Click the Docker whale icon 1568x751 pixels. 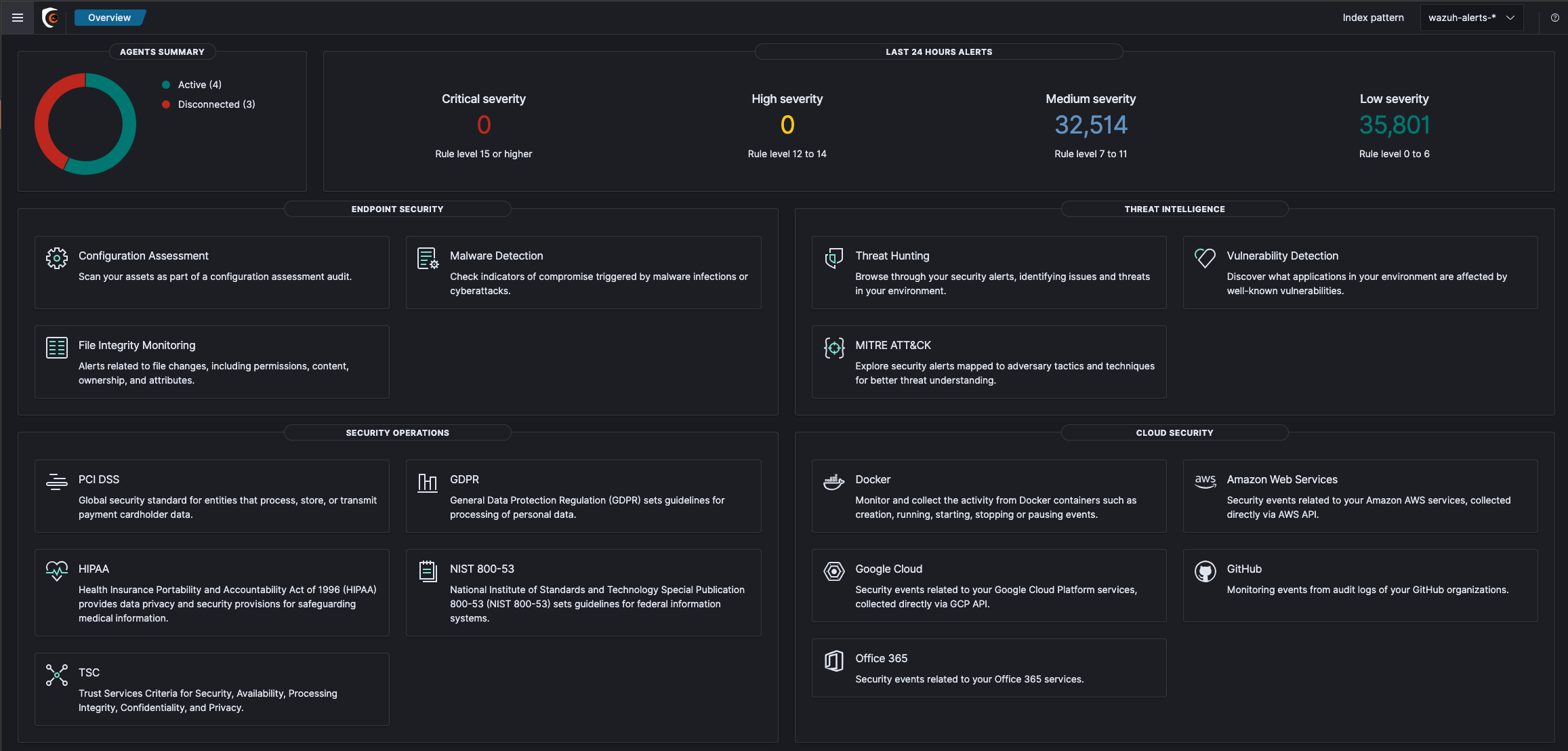click(x=833, y=482)
